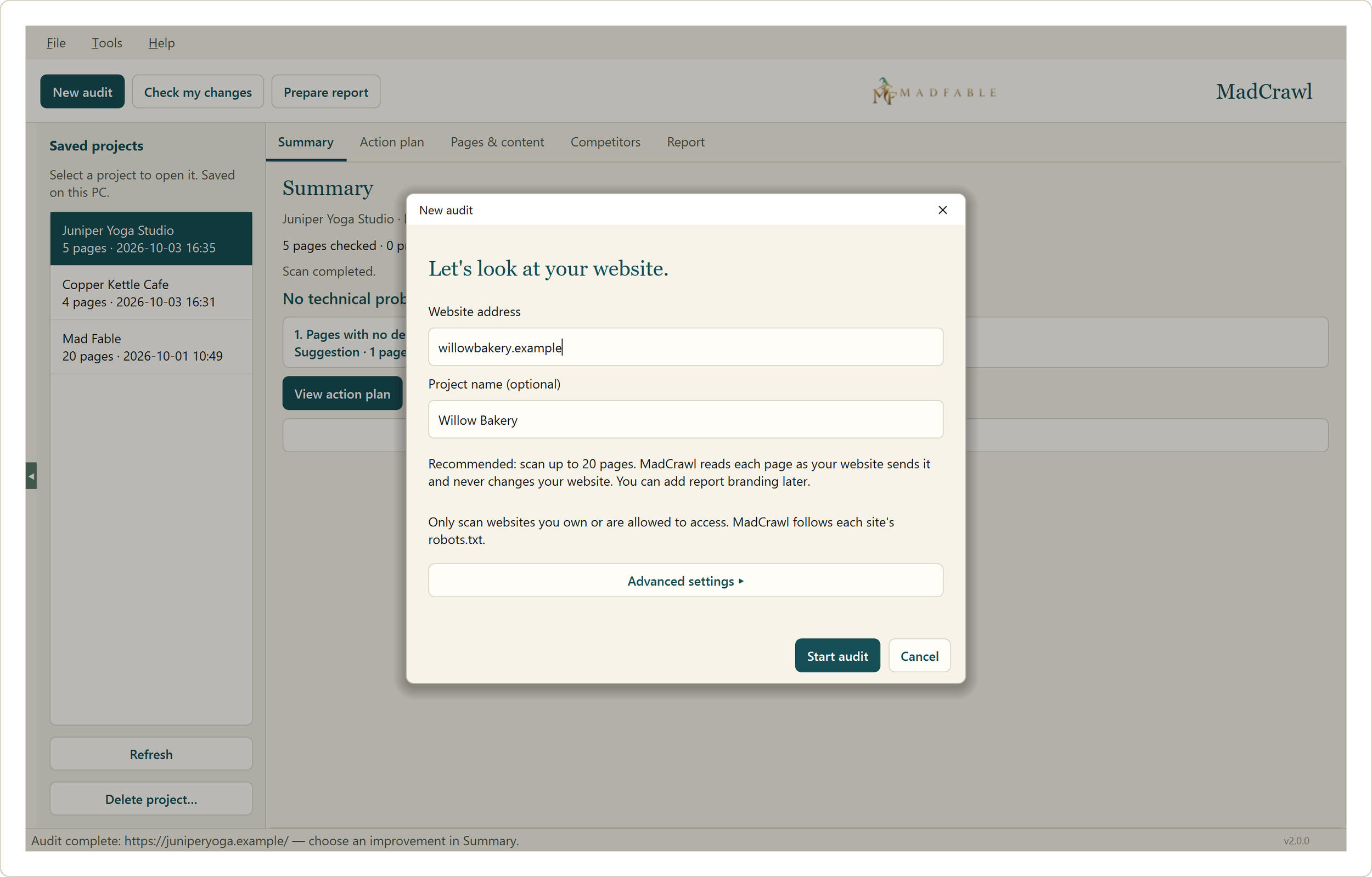1372x877 pixels.
Task: Switch to the Action plan tab
Action: point(391,142)
